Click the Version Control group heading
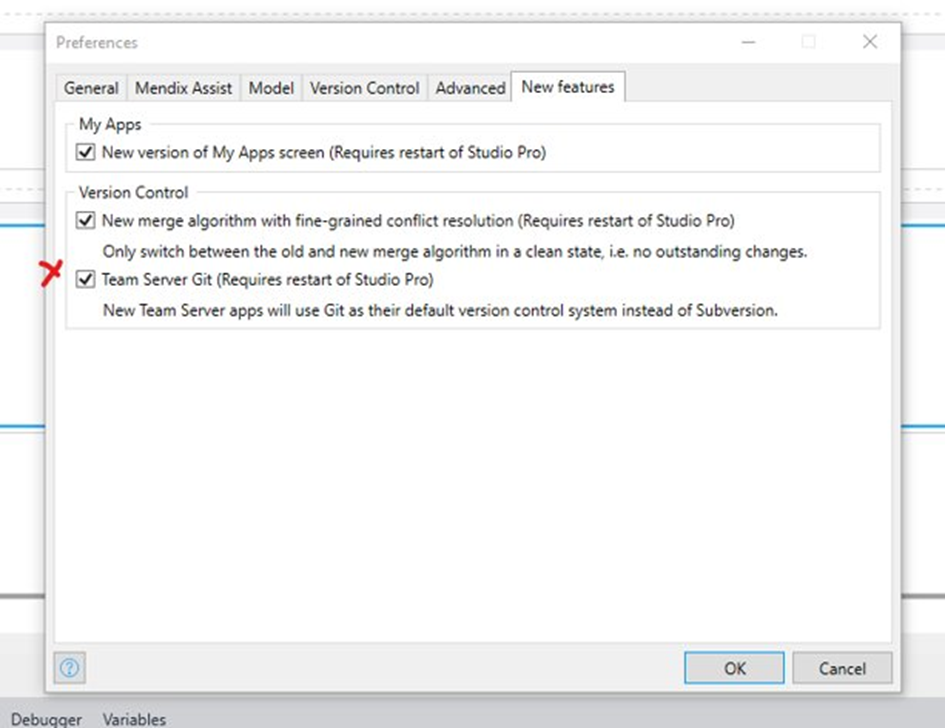Viewport: 945px width, 728px height. click(133, 193)
